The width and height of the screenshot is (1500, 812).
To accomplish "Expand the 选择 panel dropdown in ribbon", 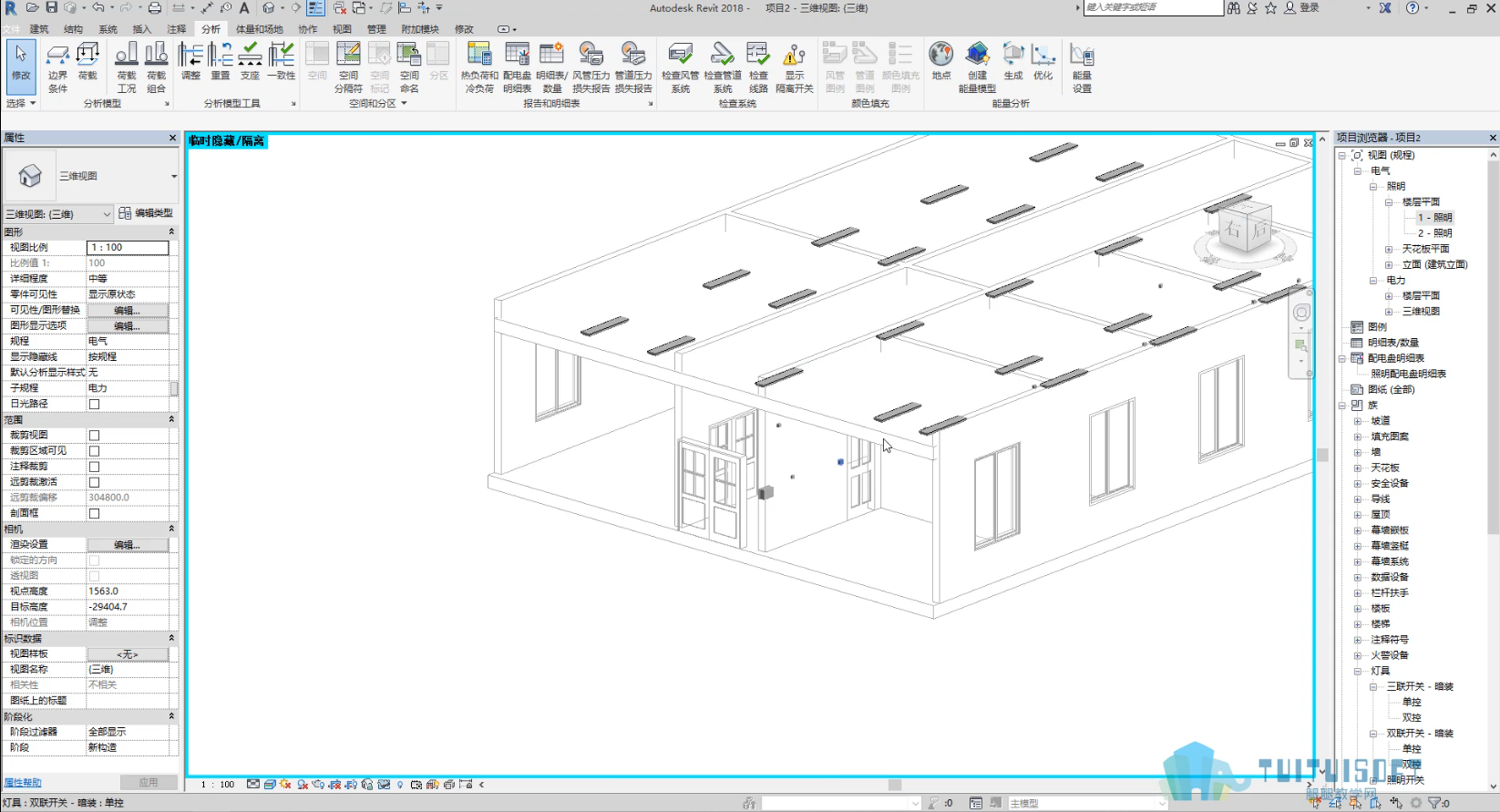I will pyautogui.click(x=21, y=104).
